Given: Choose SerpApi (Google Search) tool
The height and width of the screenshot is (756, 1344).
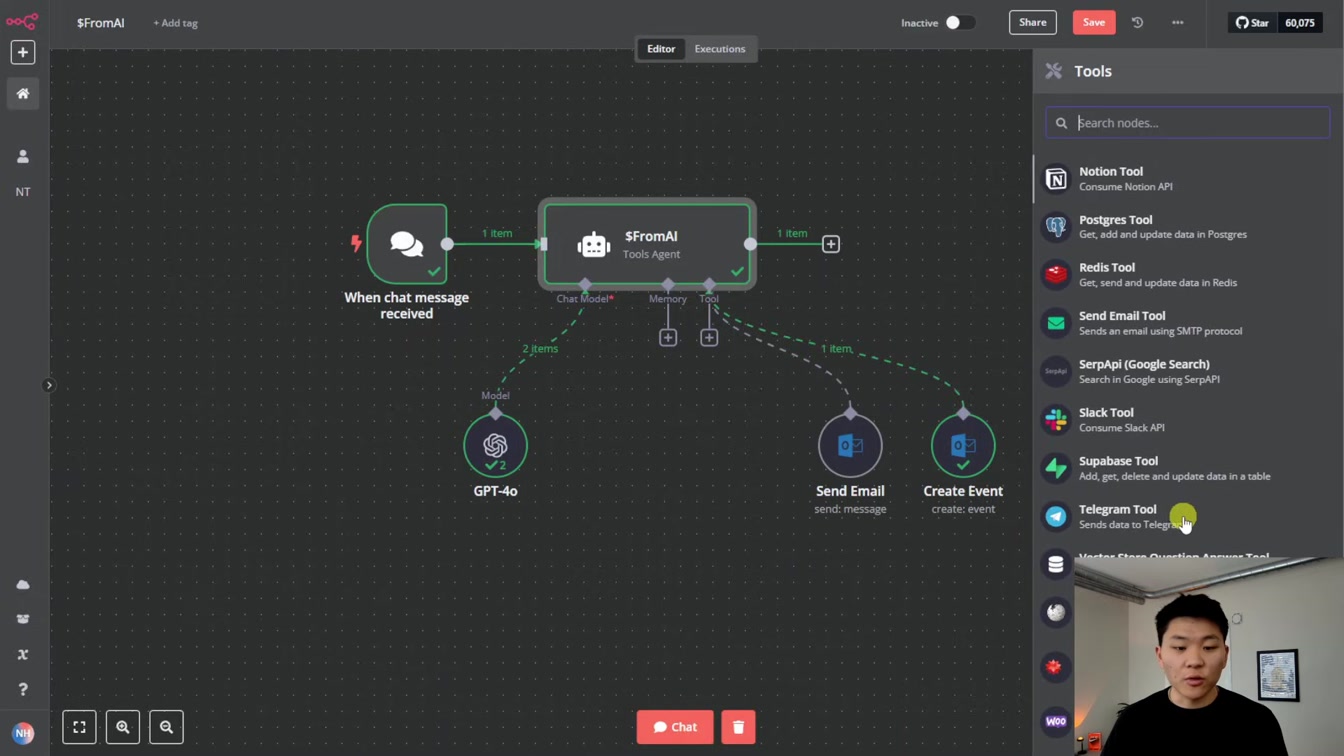Looking at the screenshot, I should click(x=1188, y=372).
